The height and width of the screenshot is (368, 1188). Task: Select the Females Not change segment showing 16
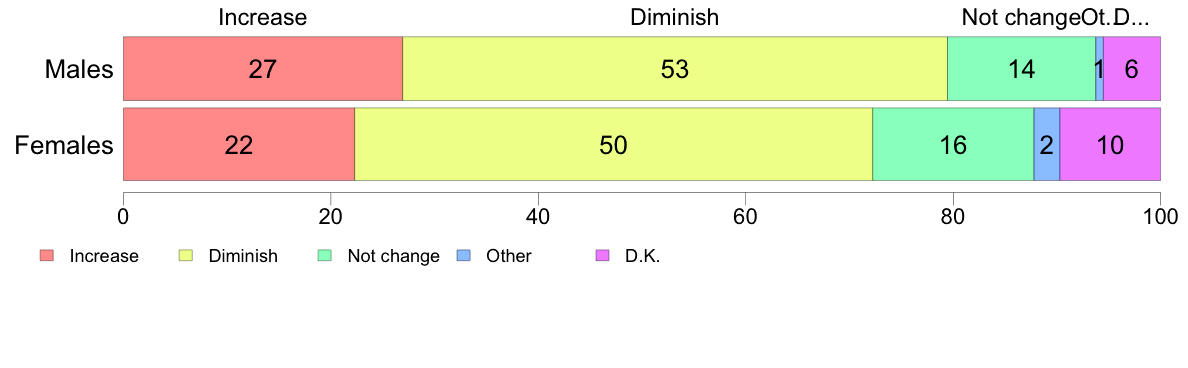click(x=953, y=145)
